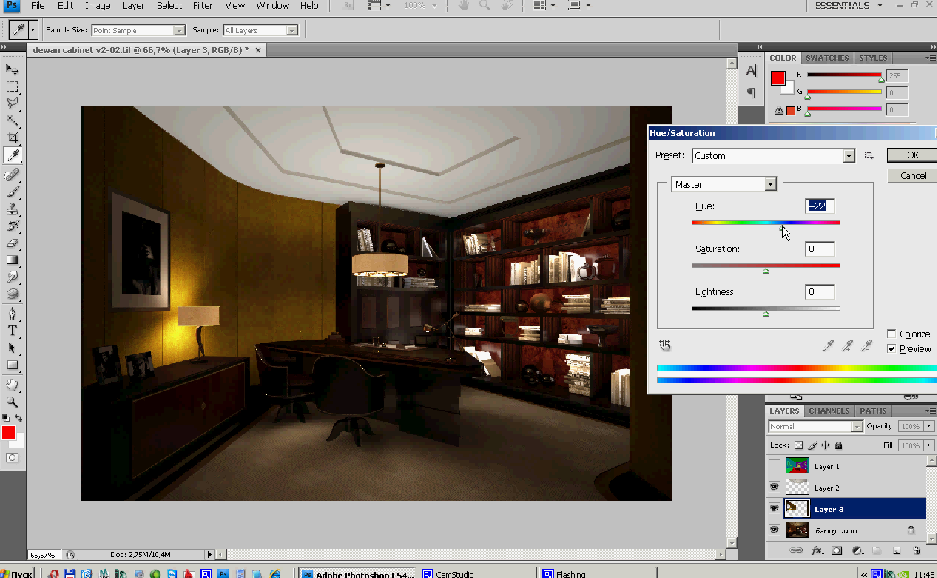Click the subtract-from-sample eyedropper in Hue/Saturation
The width and height of the screenshot is (937, 578).
[866, 345]
